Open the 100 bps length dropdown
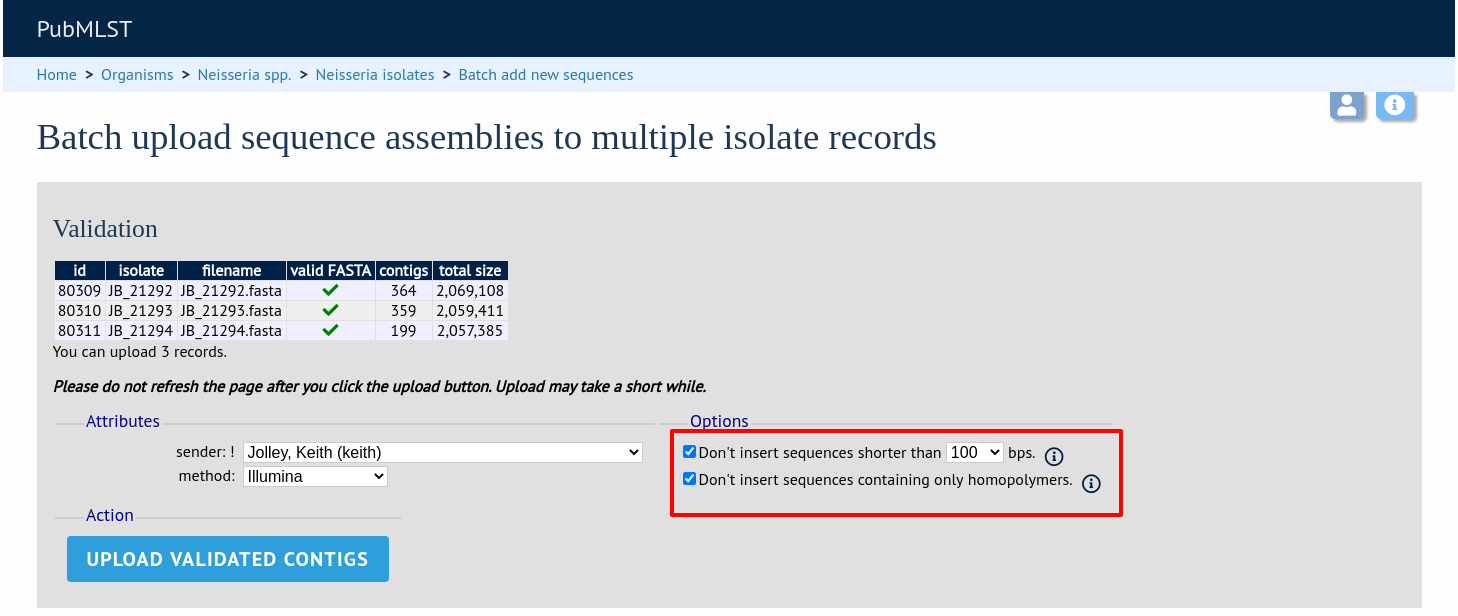The height and width of the screenshot is (616, 1458). [x=974, y=452]
